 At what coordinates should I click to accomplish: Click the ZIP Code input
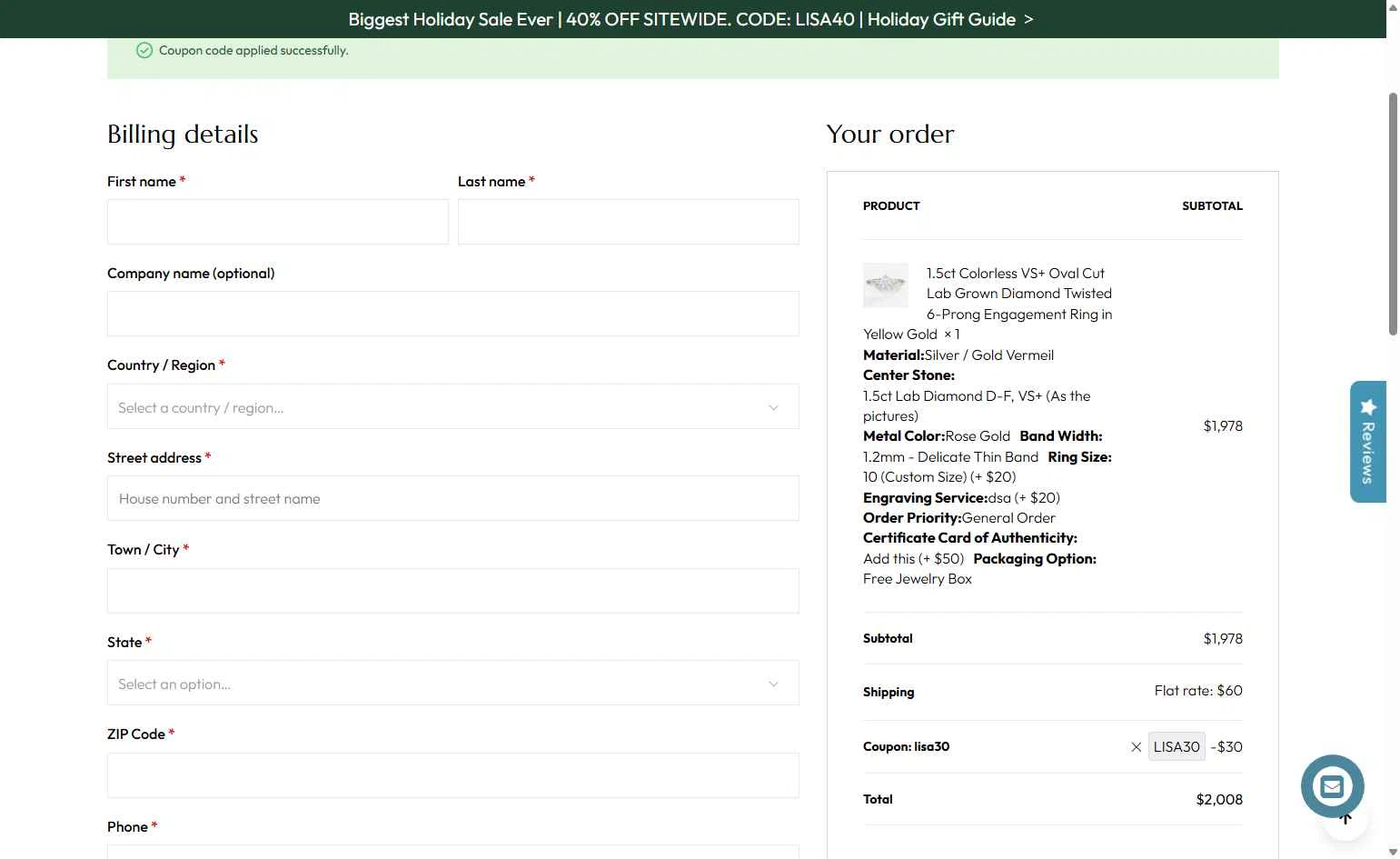click(x=453, y=775)
